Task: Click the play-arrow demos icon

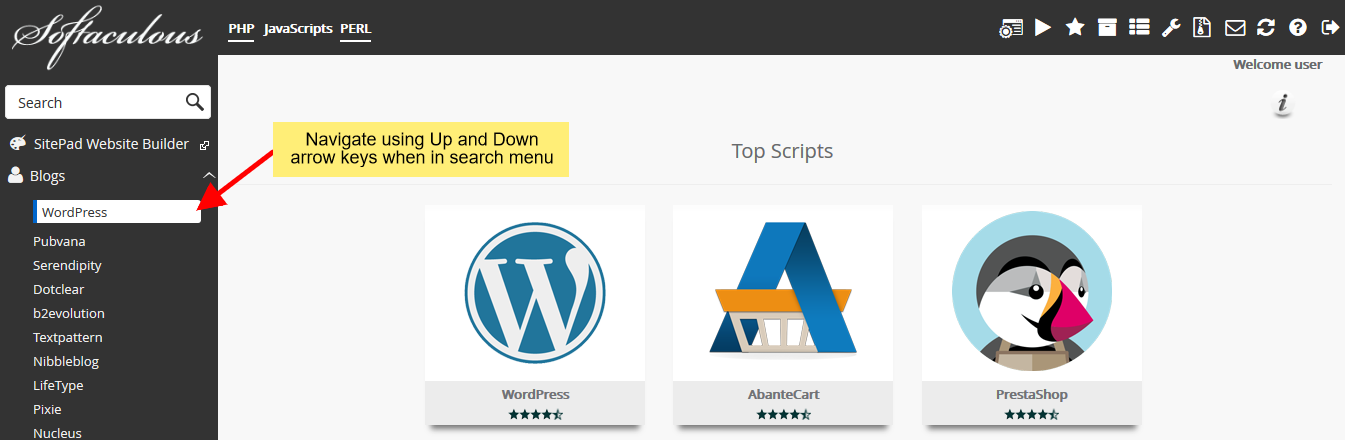Action: click(1043, 27)
